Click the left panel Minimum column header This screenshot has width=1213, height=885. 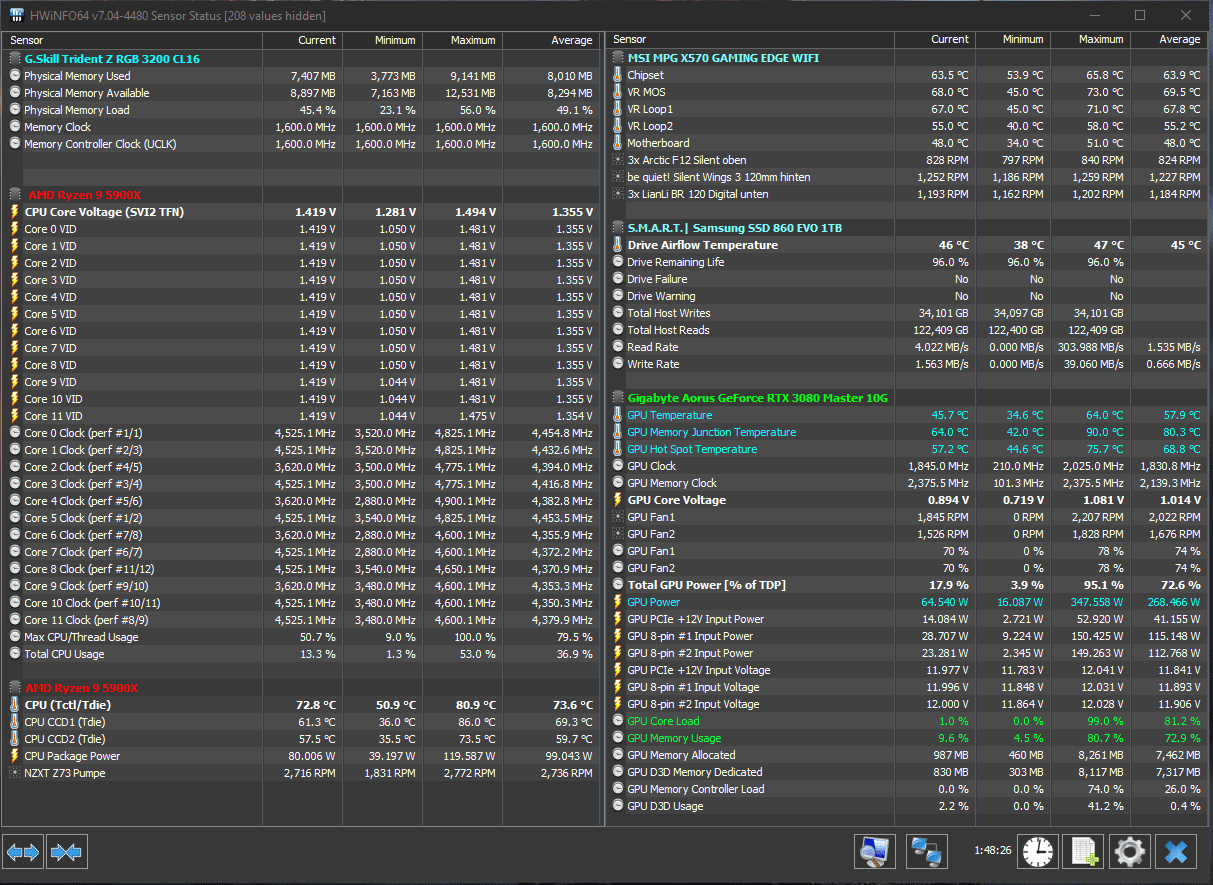(x=383, y=40)
